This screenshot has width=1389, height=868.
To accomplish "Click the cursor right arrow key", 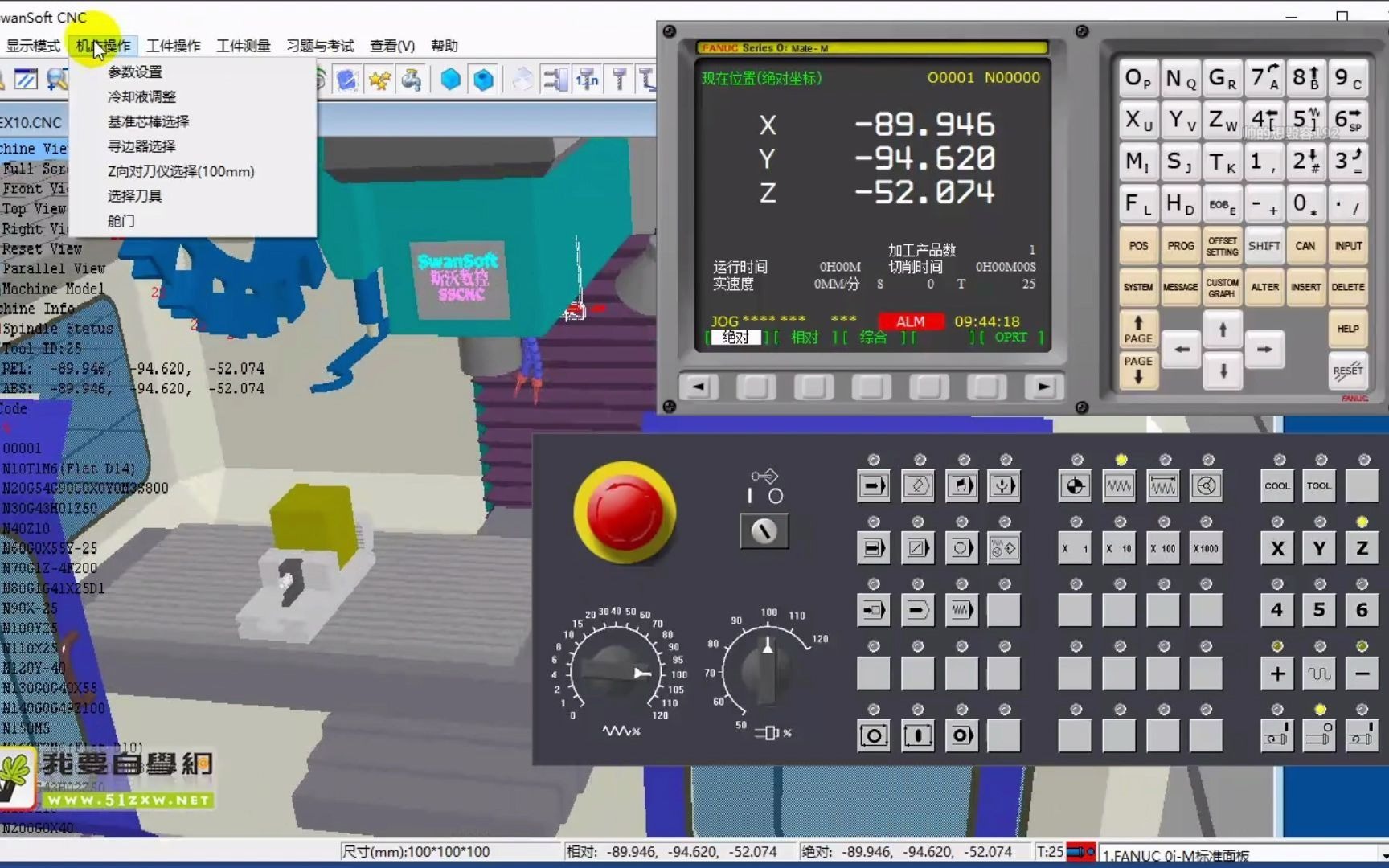I will (1264, 350).
